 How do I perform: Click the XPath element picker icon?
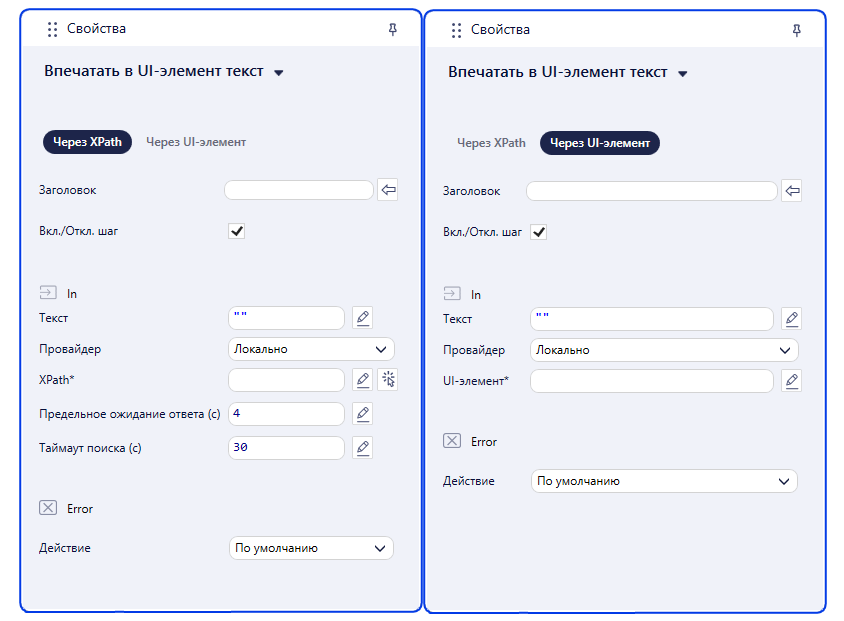coord(388,379)
